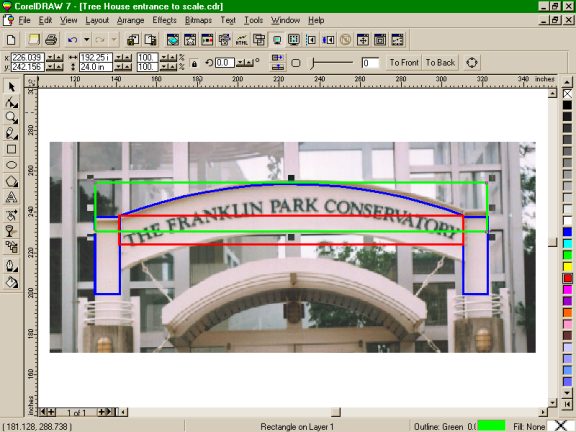Pick the red swatch in palette
Image resolution: width=576 pixels, height=432 pixels.
568,278
